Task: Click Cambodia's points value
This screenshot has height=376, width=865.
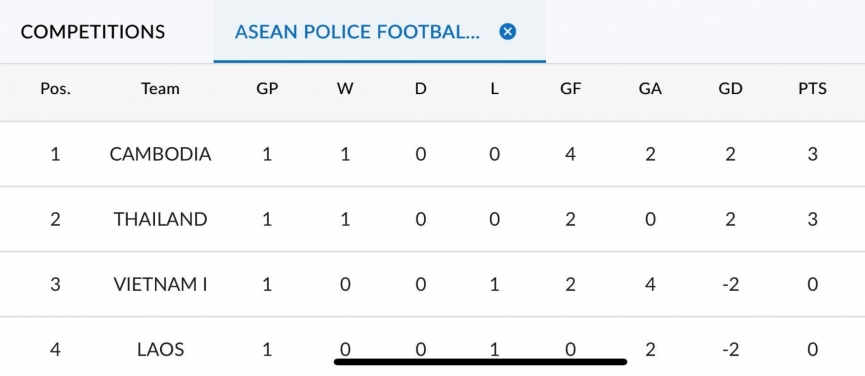Action: 813,154
